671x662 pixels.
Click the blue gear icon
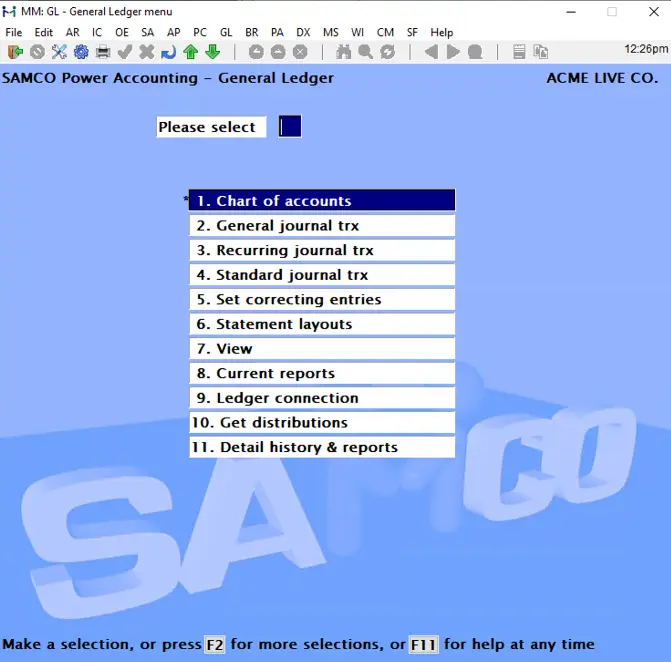coord(81,52)
